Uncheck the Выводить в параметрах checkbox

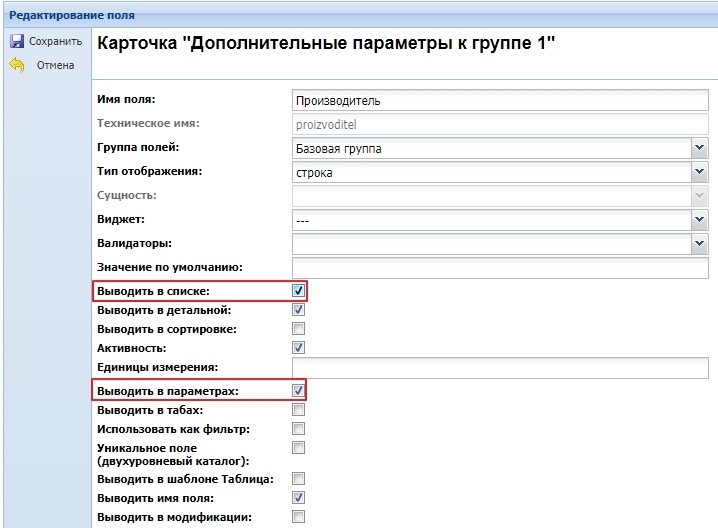298,391
